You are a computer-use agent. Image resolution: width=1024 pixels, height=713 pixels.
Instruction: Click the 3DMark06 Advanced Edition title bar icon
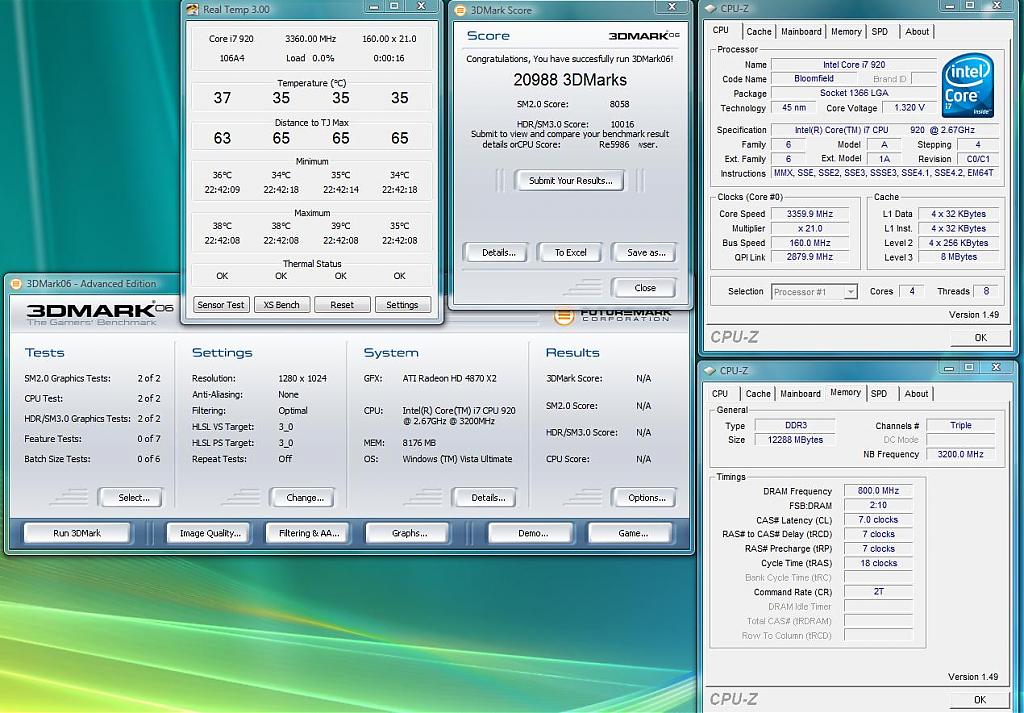click(16, 283)
